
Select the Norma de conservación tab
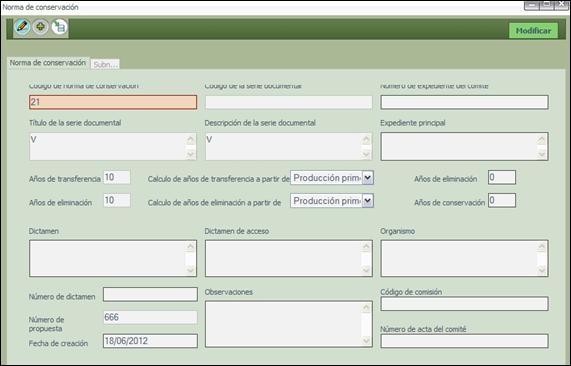point(47,63)
